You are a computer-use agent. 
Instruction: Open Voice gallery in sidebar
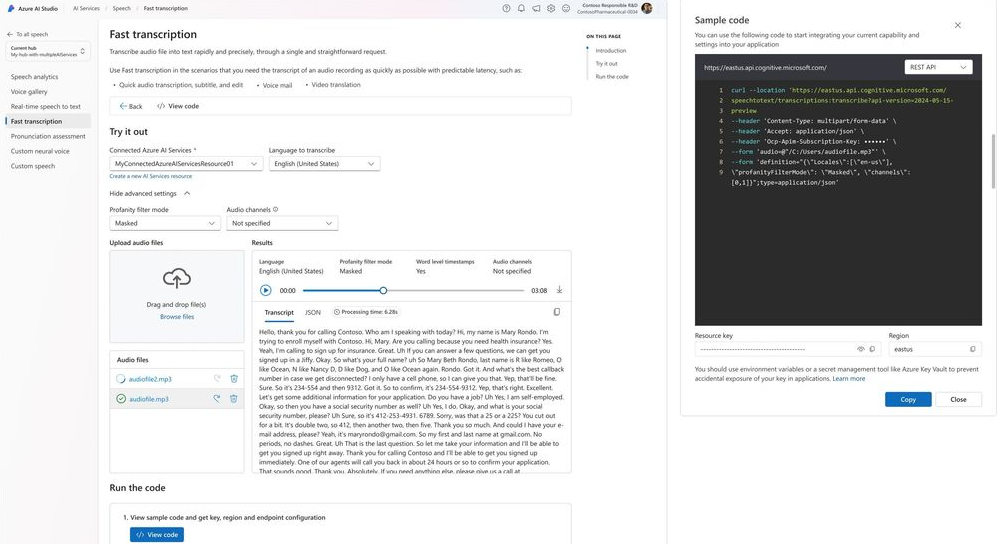point(29,92)
